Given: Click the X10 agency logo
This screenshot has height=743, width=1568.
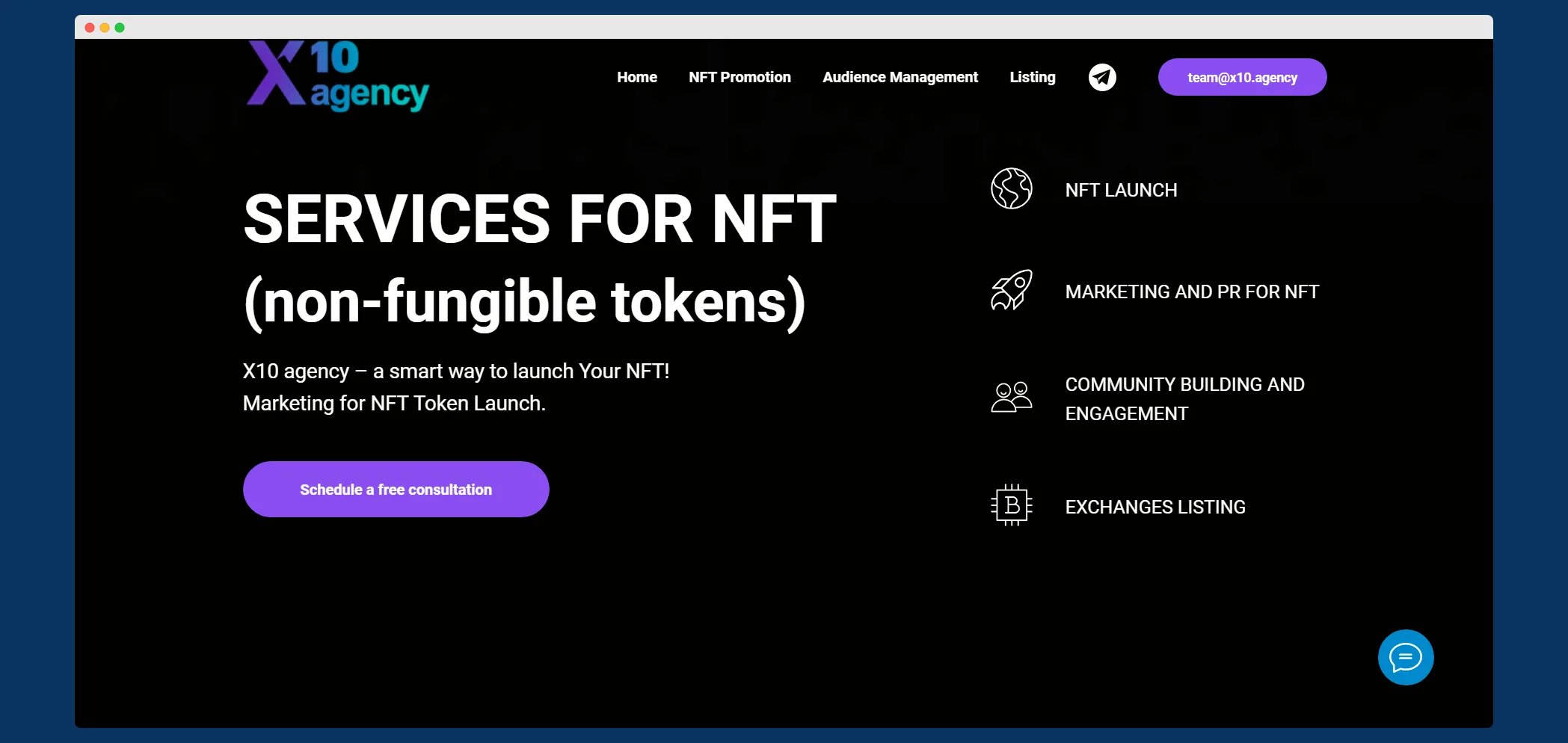Looking at the screenshot, I should (337, 76).
